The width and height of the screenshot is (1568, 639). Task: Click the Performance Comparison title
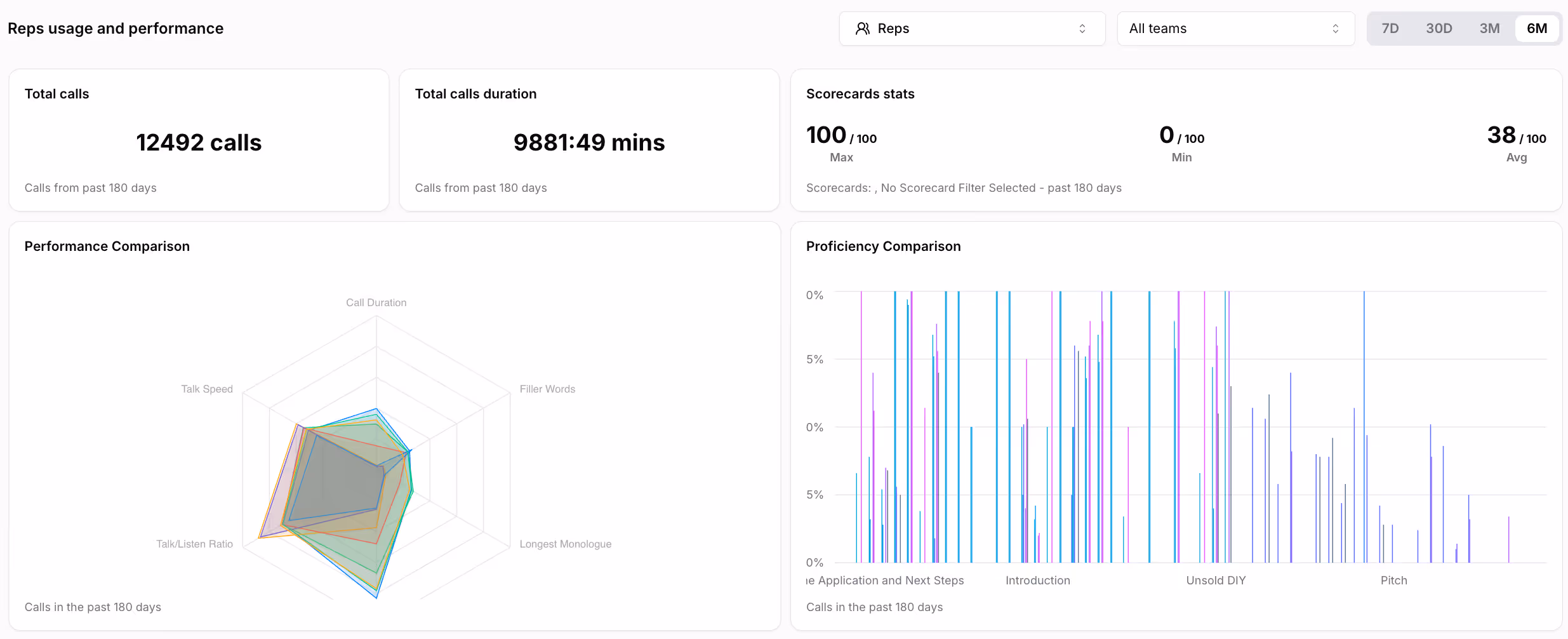[107, 246]
